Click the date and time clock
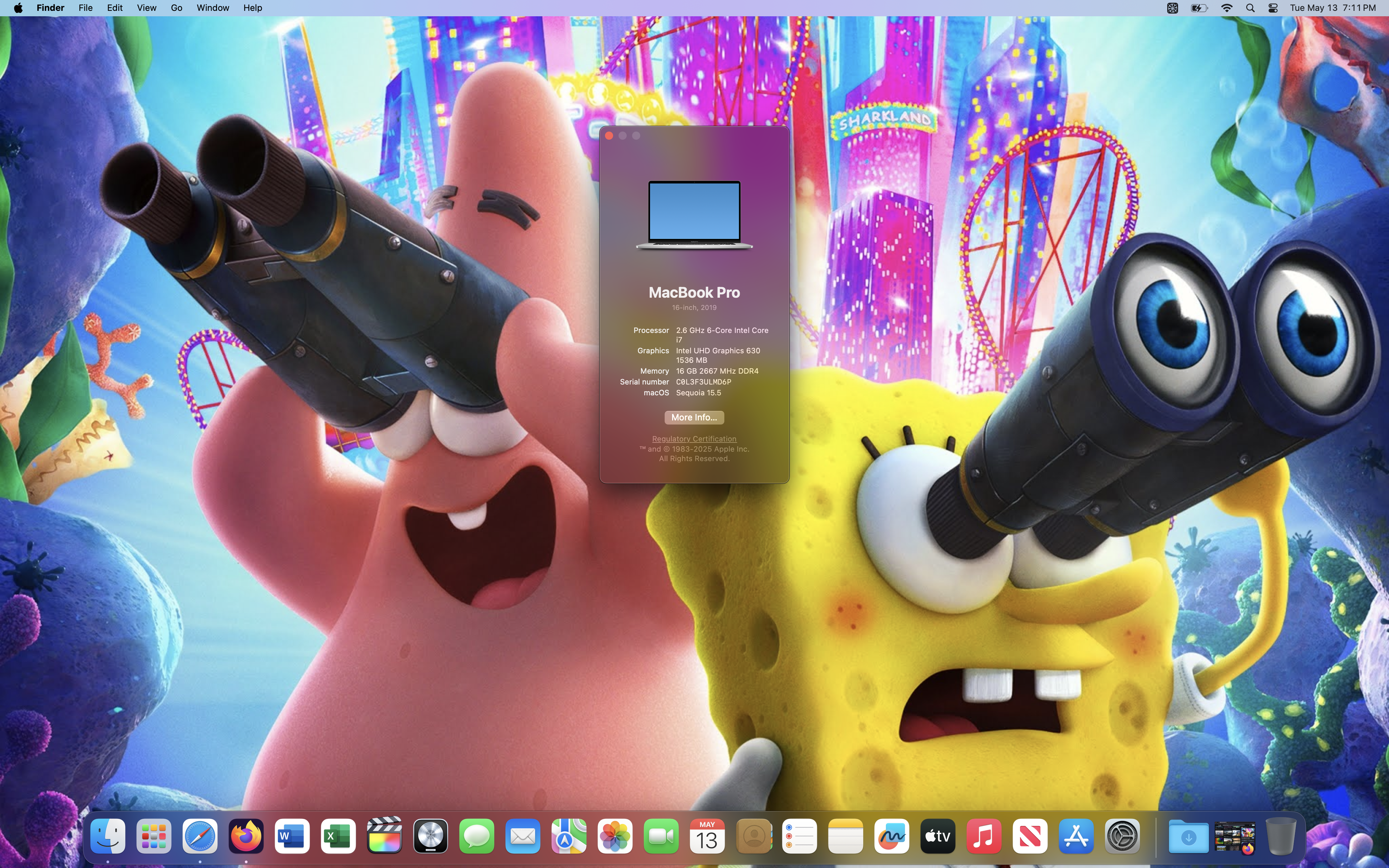 click(1332, 8)
